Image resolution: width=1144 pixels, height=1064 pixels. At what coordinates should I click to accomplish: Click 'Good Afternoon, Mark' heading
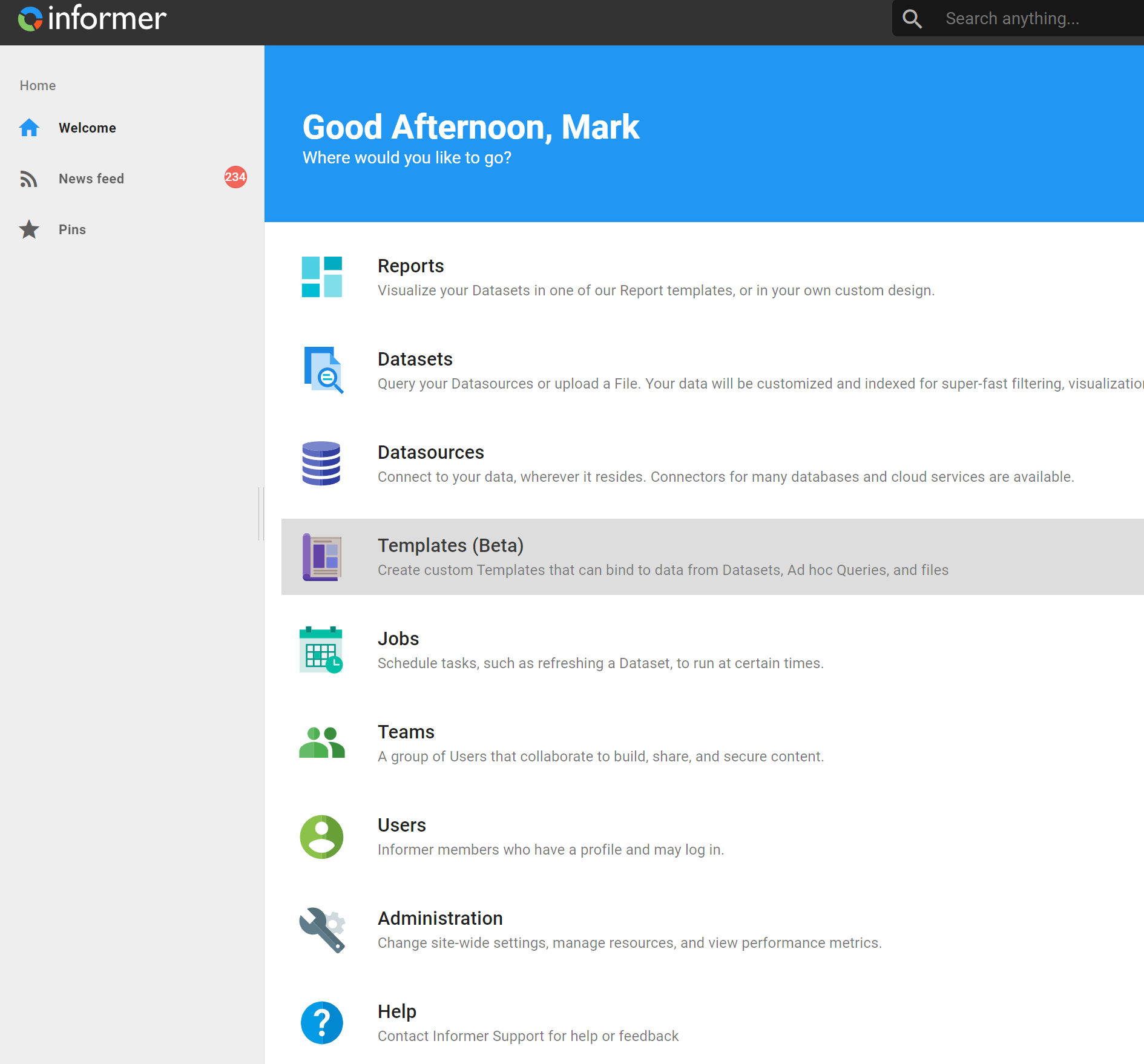point(471,127)
